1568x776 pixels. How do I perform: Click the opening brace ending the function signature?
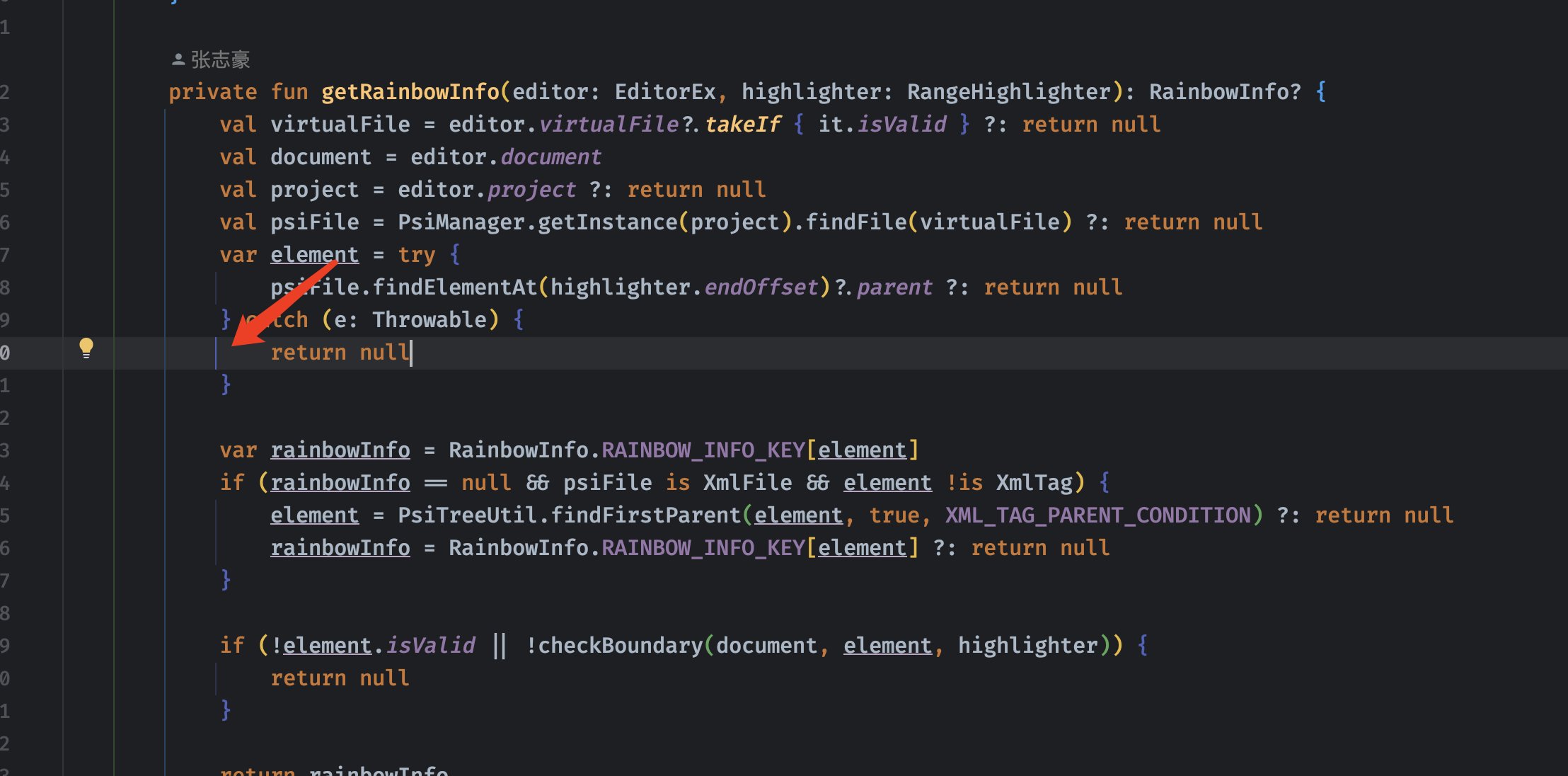(1320, 92)
